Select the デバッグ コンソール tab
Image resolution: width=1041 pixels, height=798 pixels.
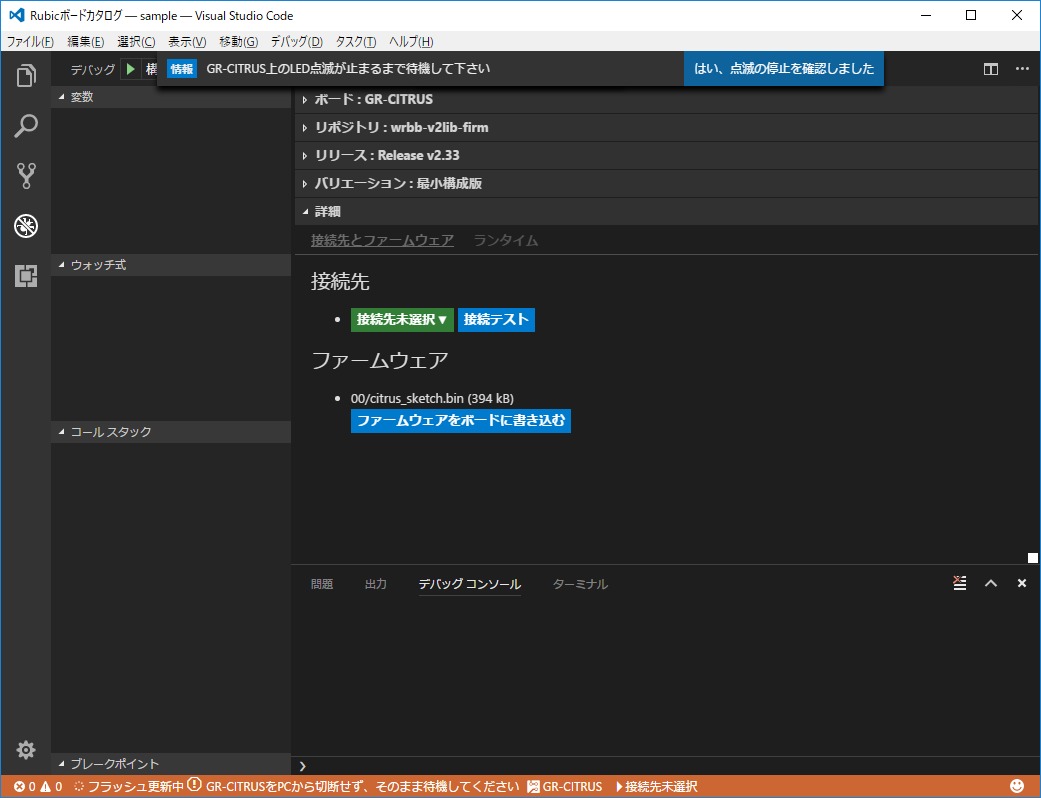(469, 584)
